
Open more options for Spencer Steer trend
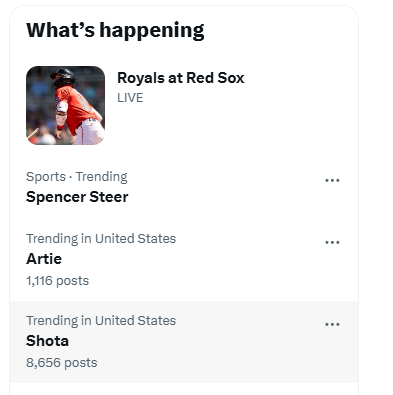(332, 180)
